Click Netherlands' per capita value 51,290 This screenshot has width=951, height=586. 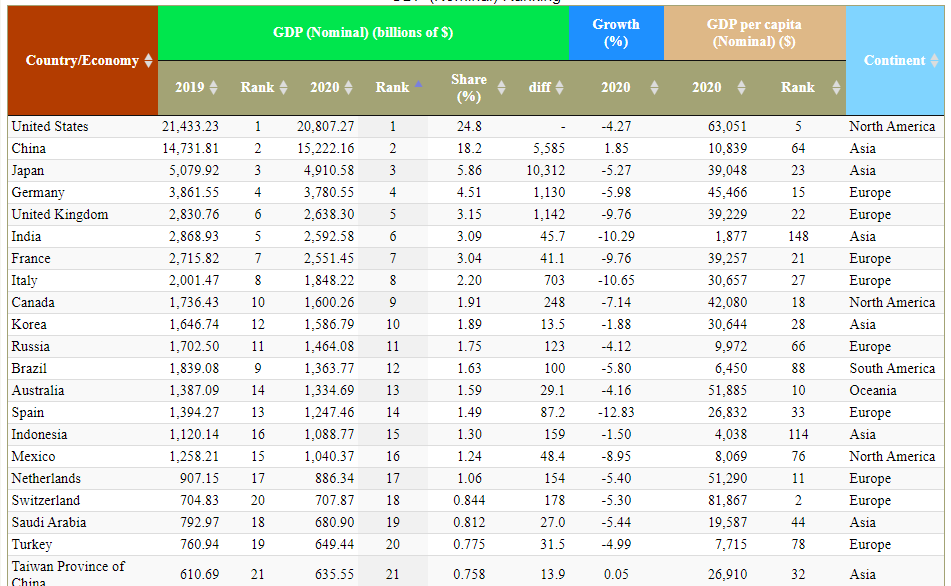coord(727,479)
